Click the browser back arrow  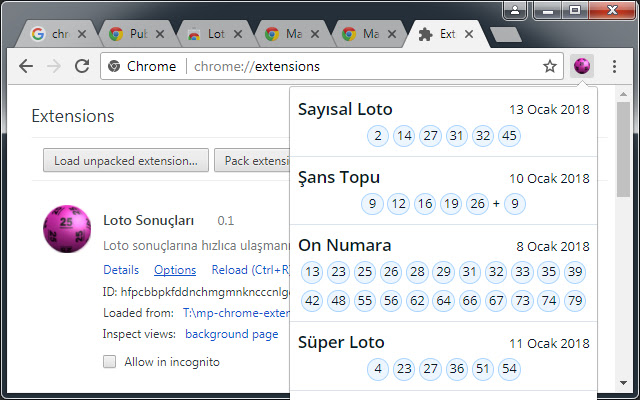point(26,66)
